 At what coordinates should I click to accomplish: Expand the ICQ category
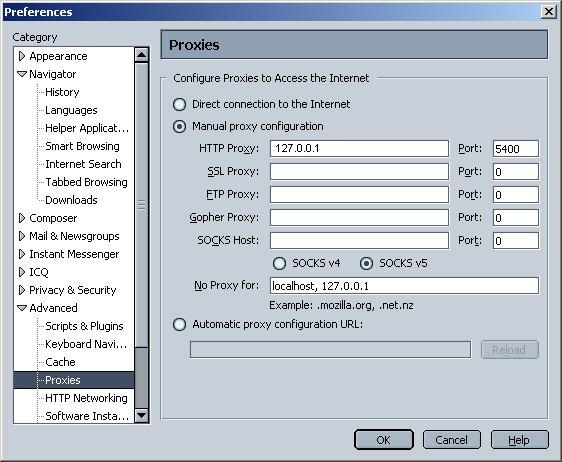coord(22,272)
